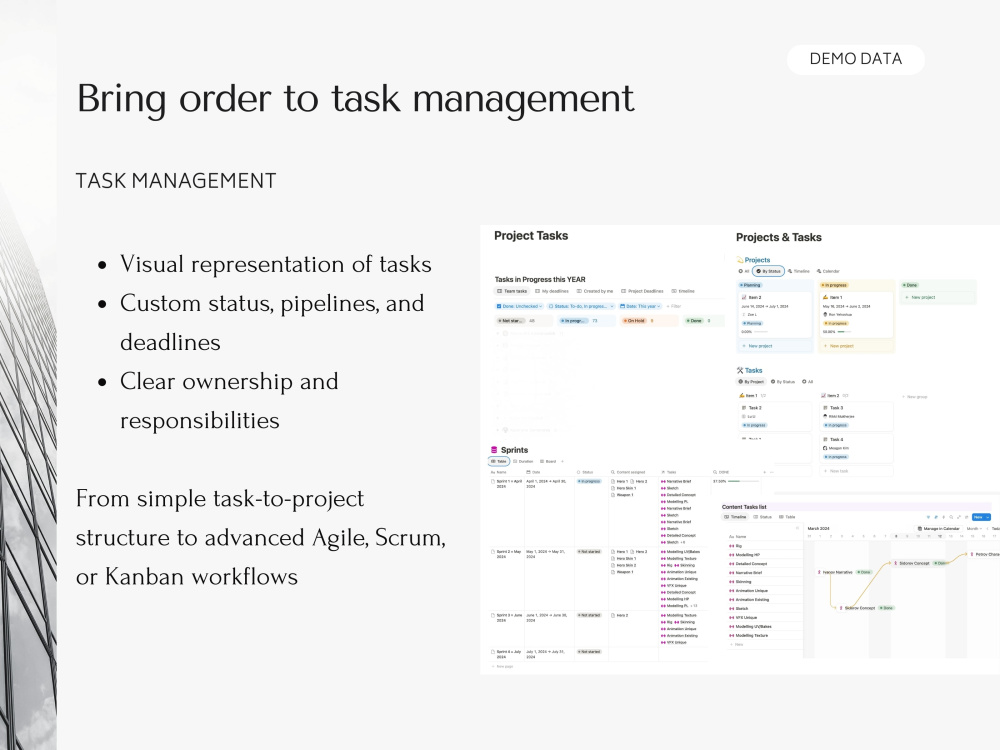Click the filter icon in Content Tasks toolbar
The height and width of the screenshot is (750, 1000).
point(928,517)
